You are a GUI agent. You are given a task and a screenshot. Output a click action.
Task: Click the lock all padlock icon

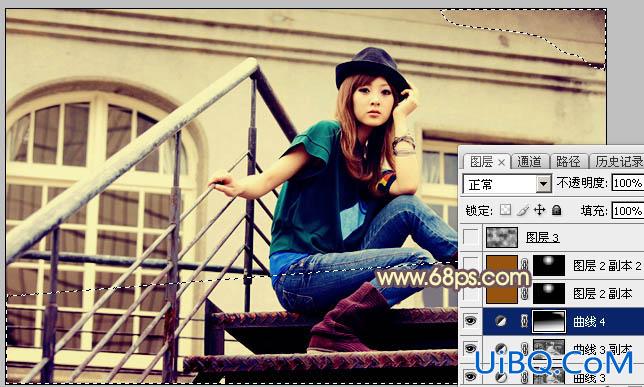[x=557, y=210]
